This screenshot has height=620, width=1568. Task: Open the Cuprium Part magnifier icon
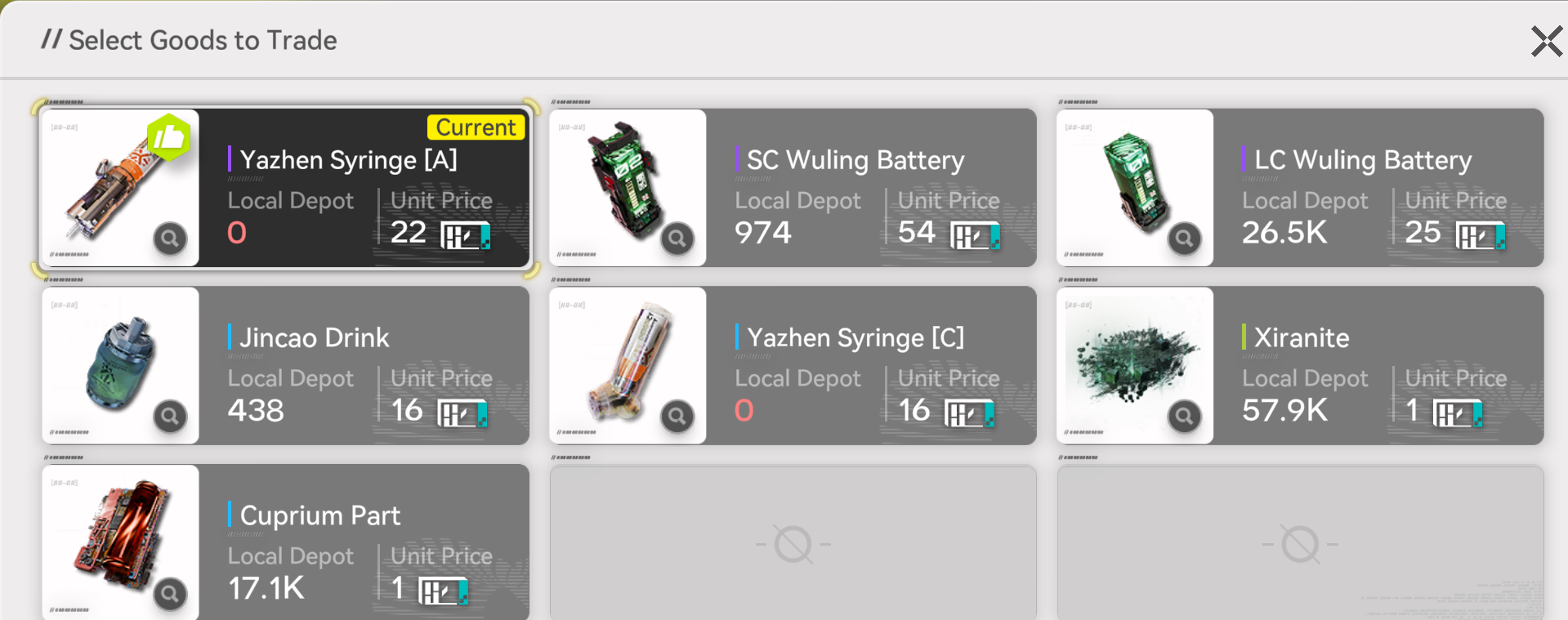[170, 594]
